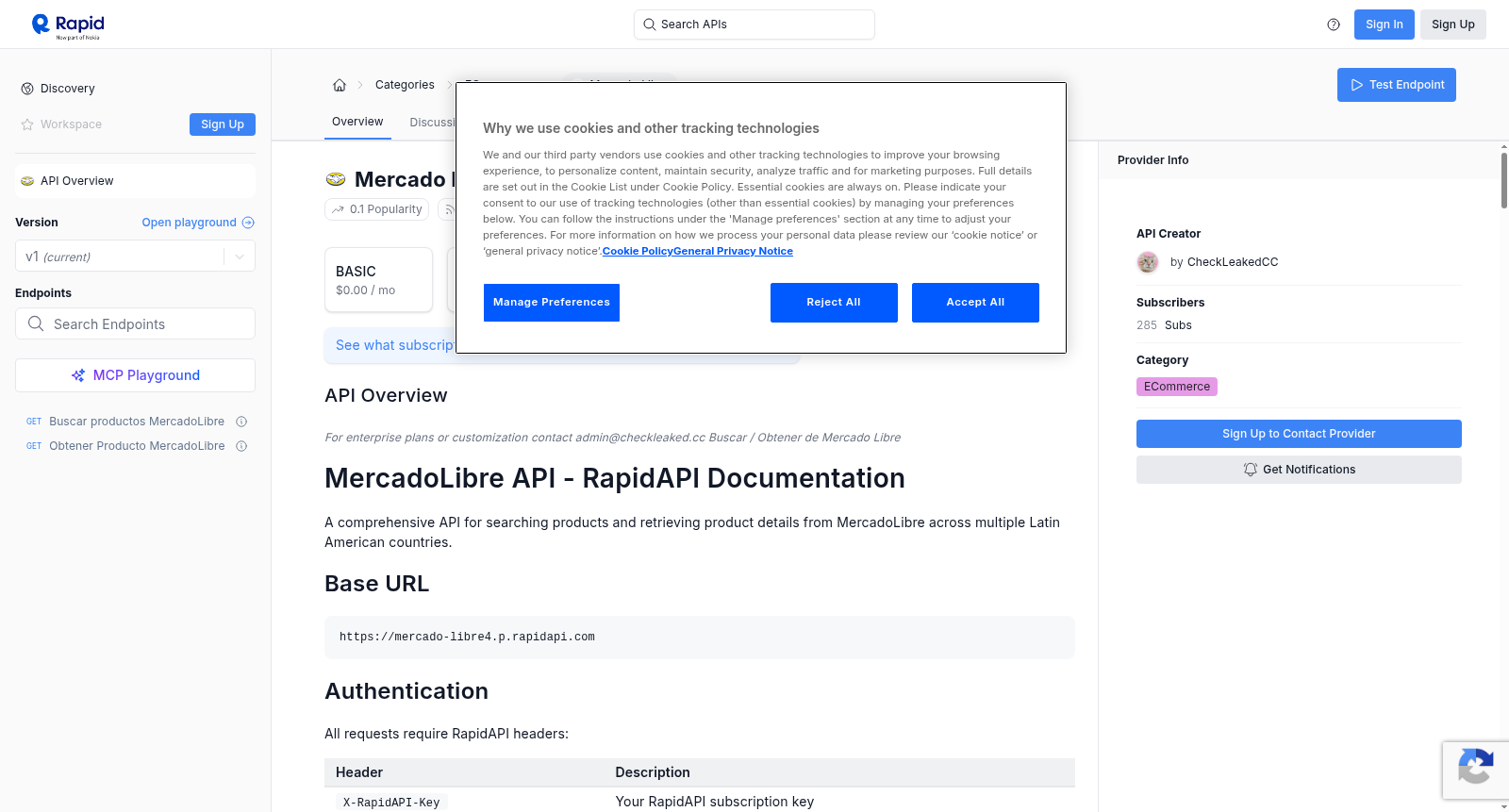Open info icon for Obtener Producto MercadoLibre
1509x812 pixels.
(241, 446)
